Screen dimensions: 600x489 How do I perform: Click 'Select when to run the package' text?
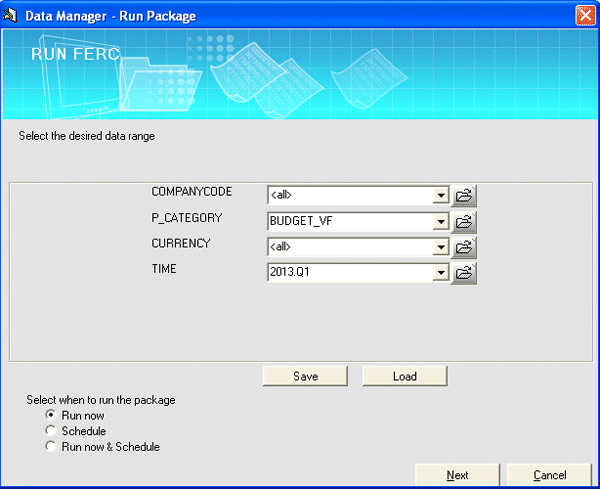[x=101, y=400]
